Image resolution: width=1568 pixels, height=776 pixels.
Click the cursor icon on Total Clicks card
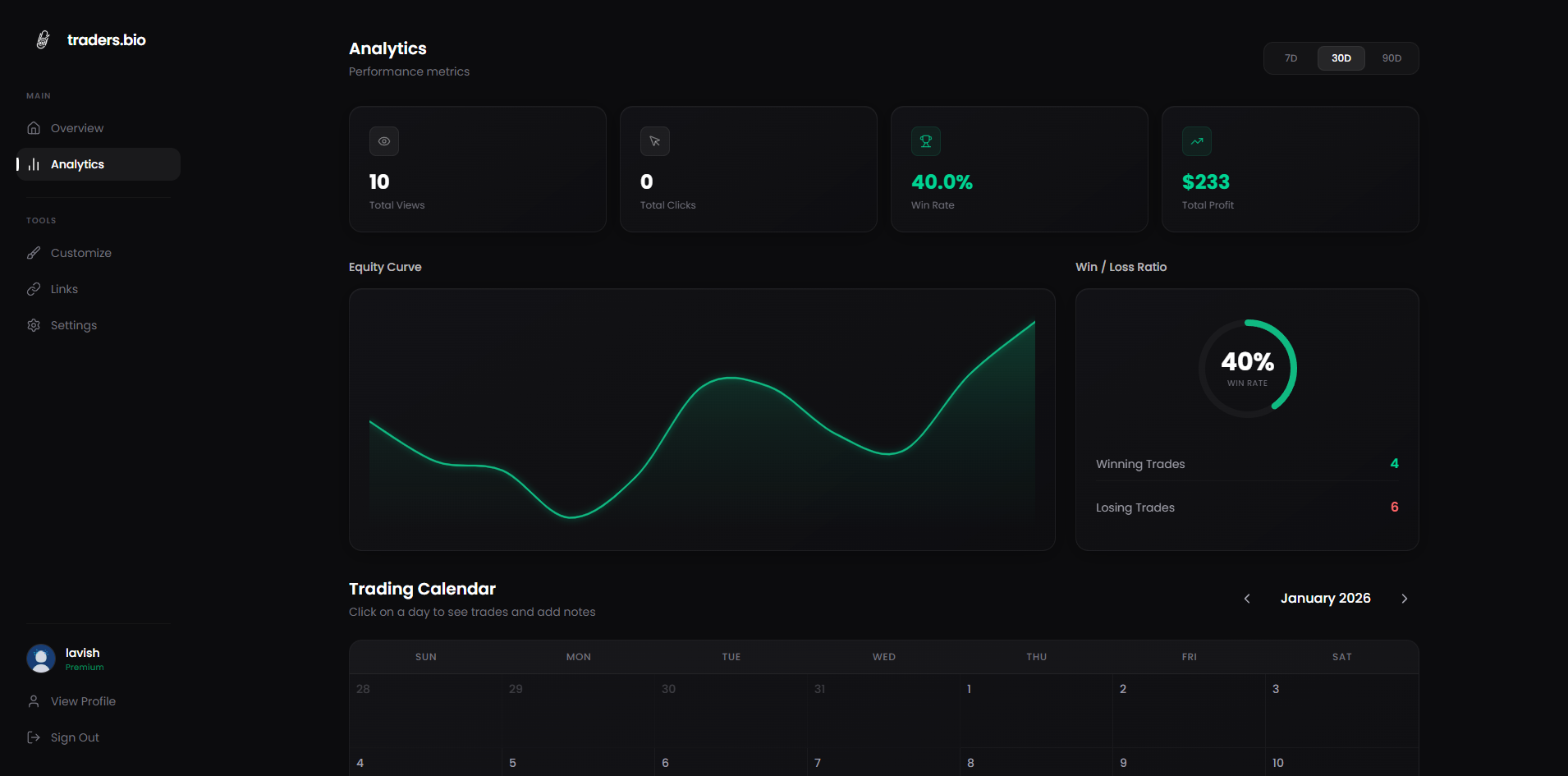pos(654,141)
